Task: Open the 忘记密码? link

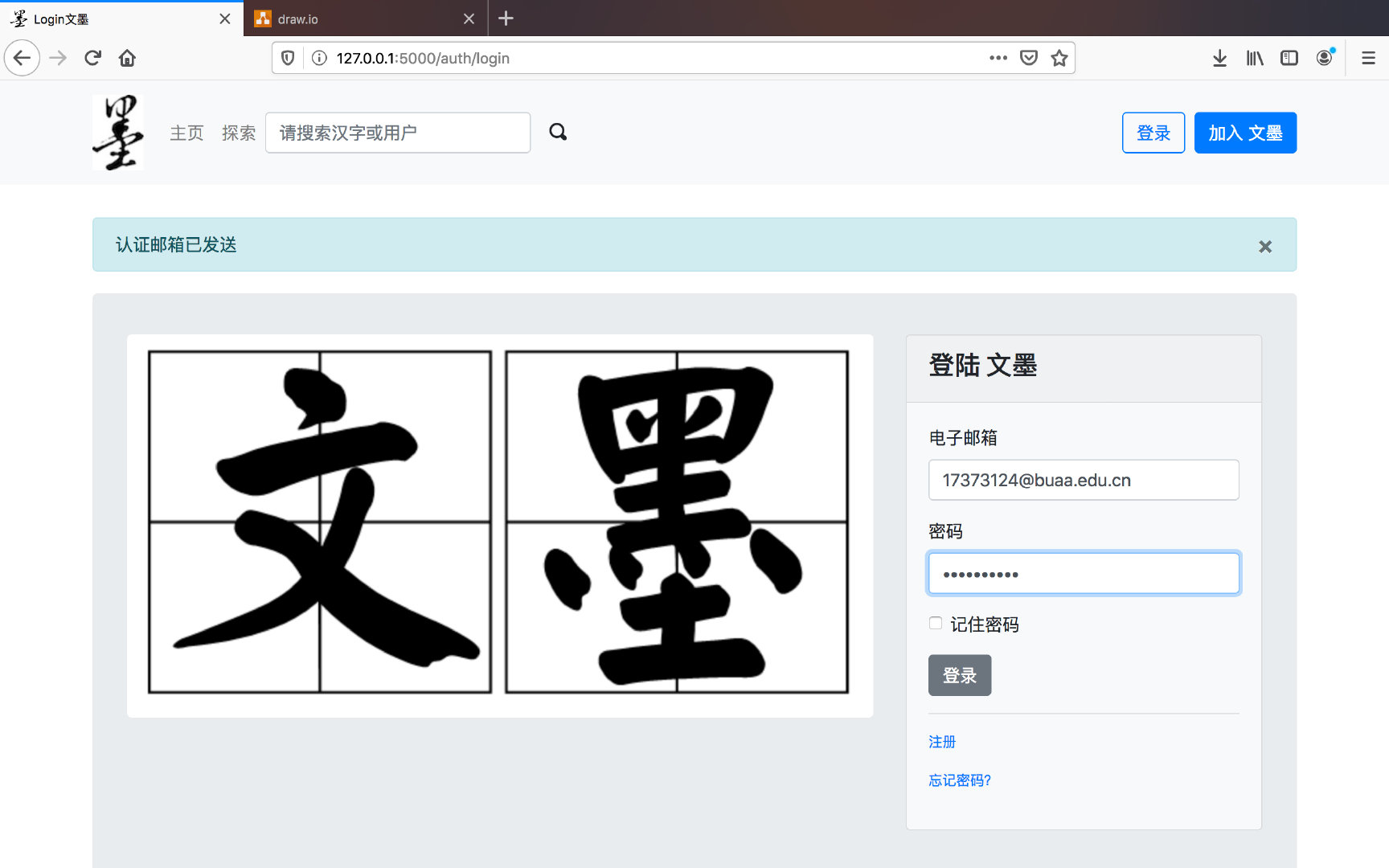Action: pyautogui.click(x=960, y=780)
